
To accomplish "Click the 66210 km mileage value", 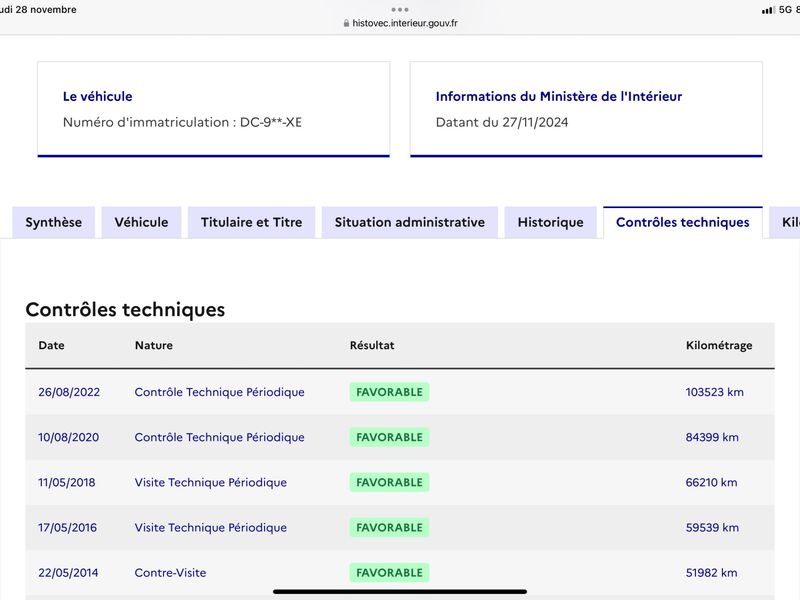I will point(711,482).
